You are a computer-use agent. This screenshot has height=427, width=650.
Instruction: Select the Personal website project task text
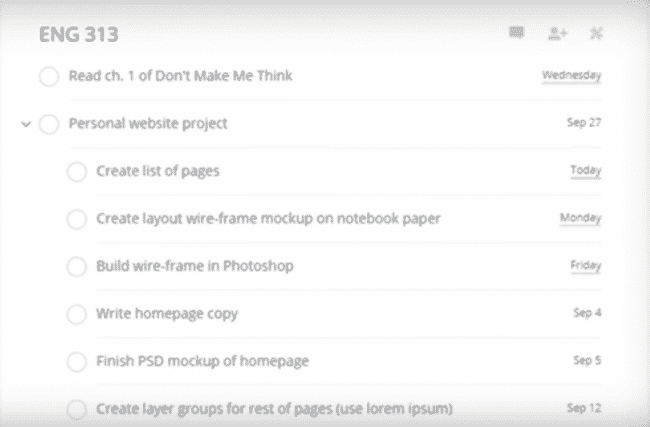148,124
